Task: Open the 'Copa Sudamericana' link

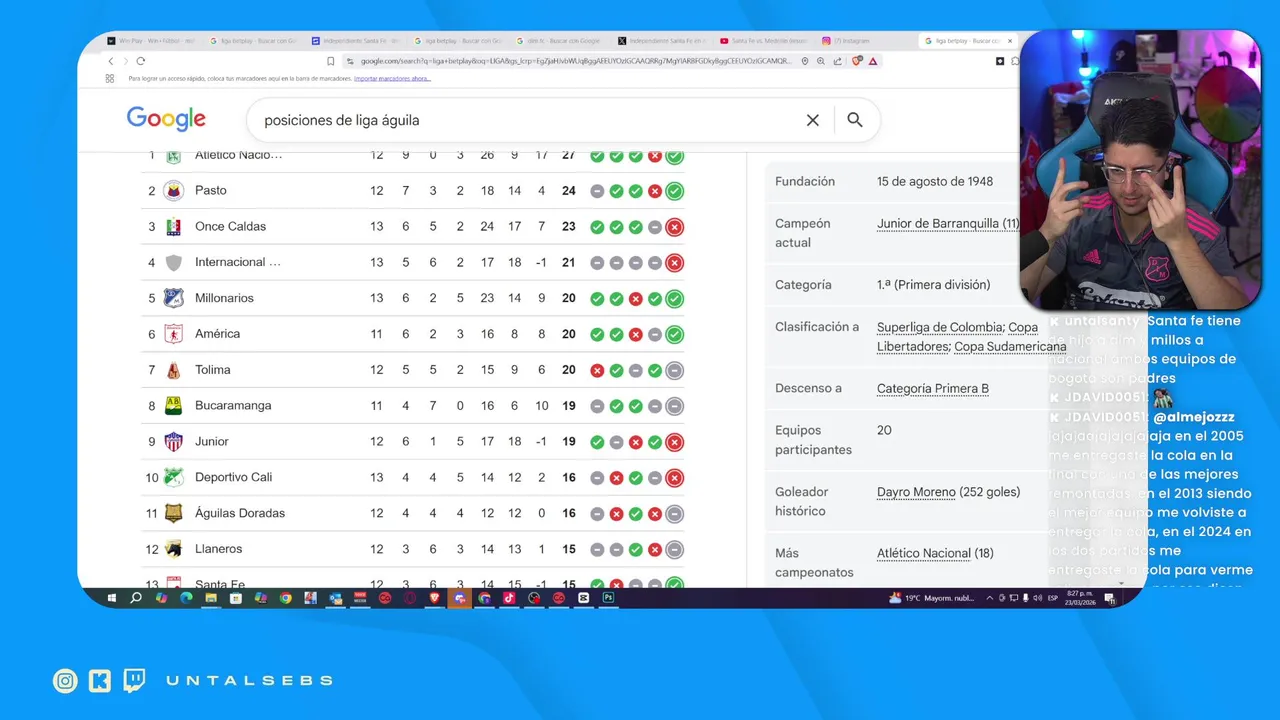Action: point(1010,347)
